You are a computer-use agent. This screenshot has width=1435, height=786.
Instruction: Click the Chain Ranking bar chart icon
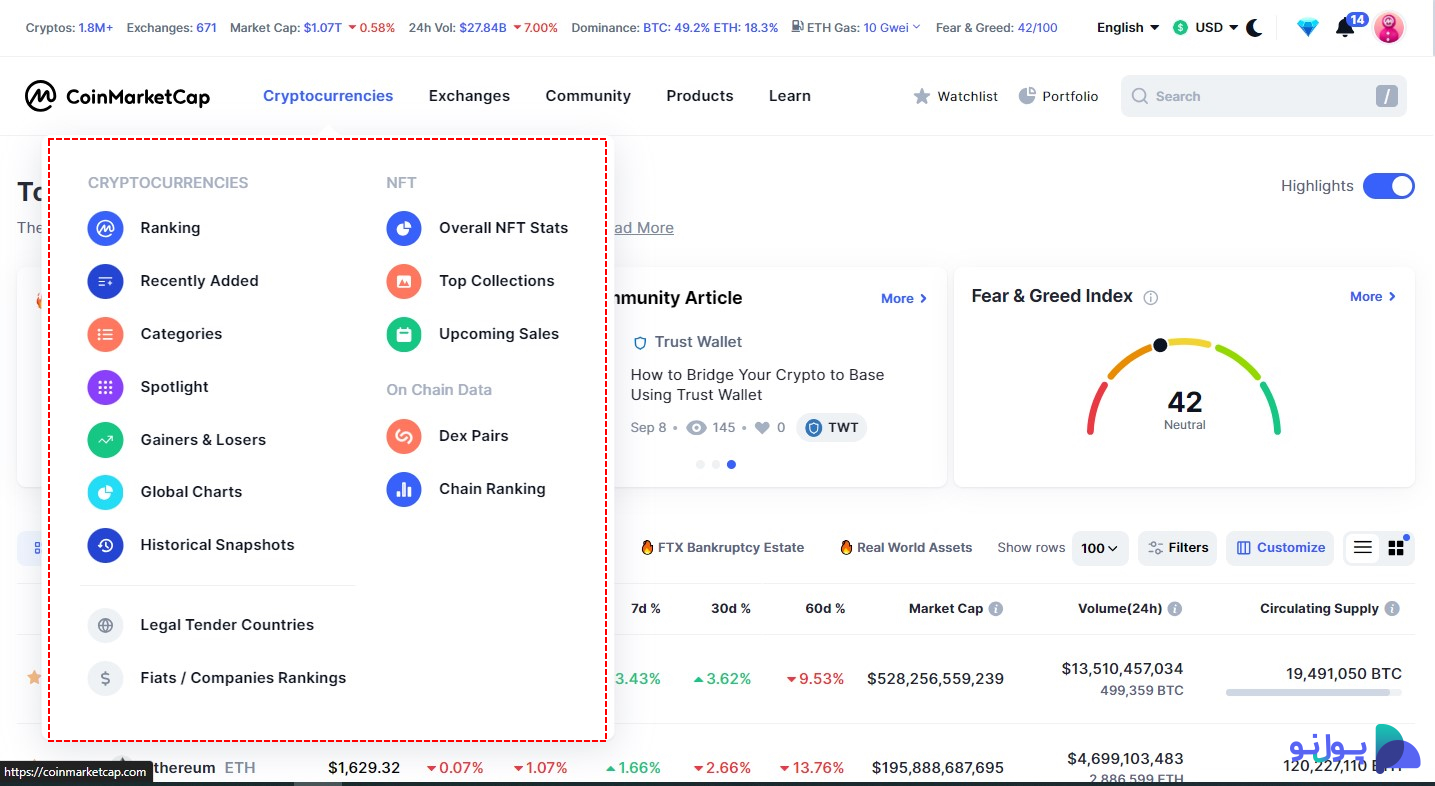click(x=404, y=489)
